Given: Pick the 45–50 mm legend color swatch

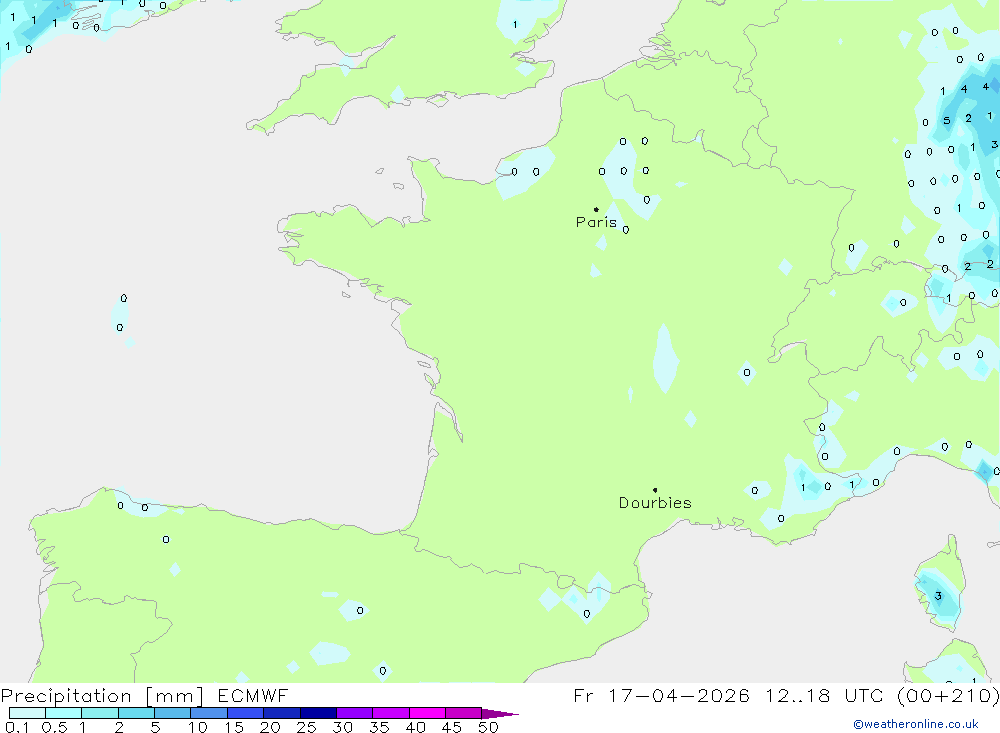Looking at the screenshot, I should tap(464, 713).
